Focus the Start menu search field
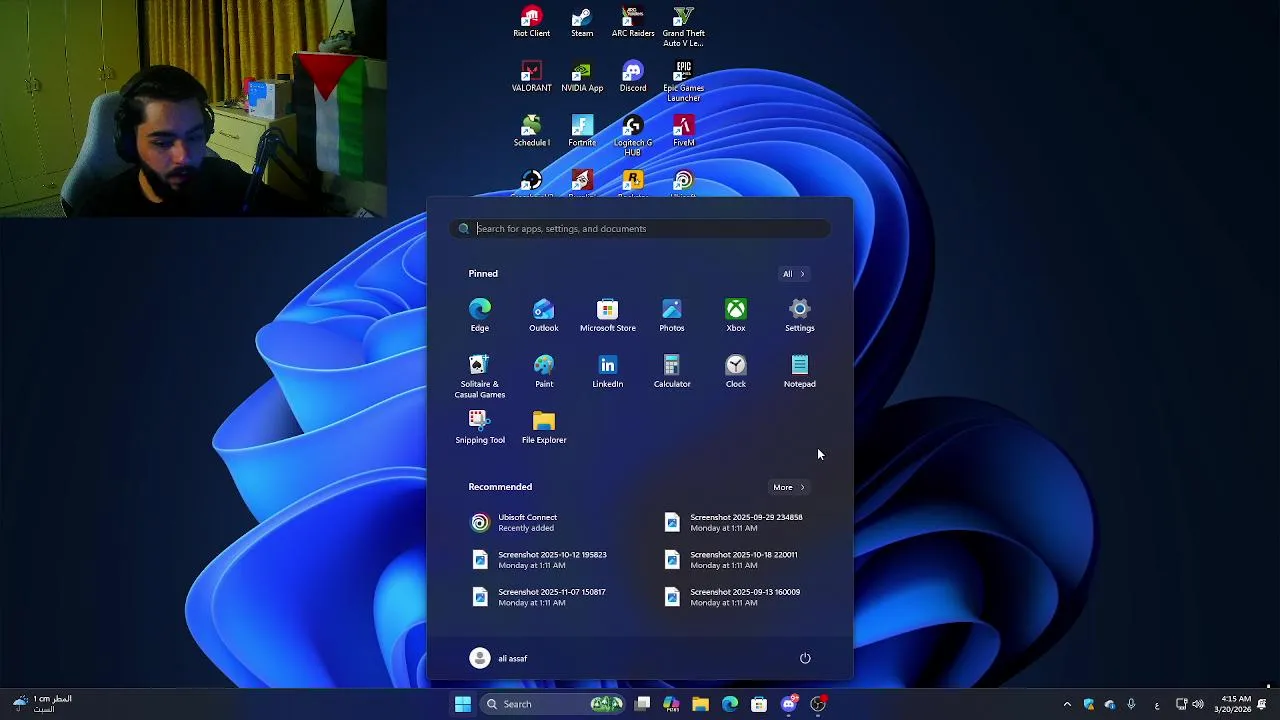This screenshot has width=1280, height=720. point(640,229)
